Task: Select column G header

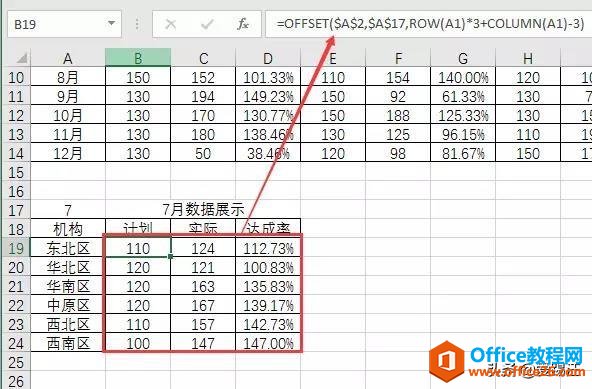Action: coord(463,58)
